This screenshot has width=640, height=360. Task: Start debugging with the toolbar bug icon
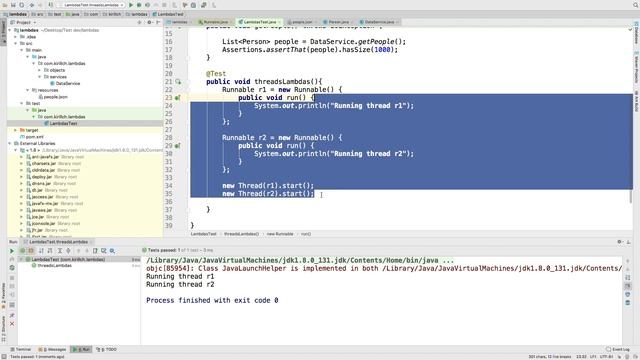[139, 5]
